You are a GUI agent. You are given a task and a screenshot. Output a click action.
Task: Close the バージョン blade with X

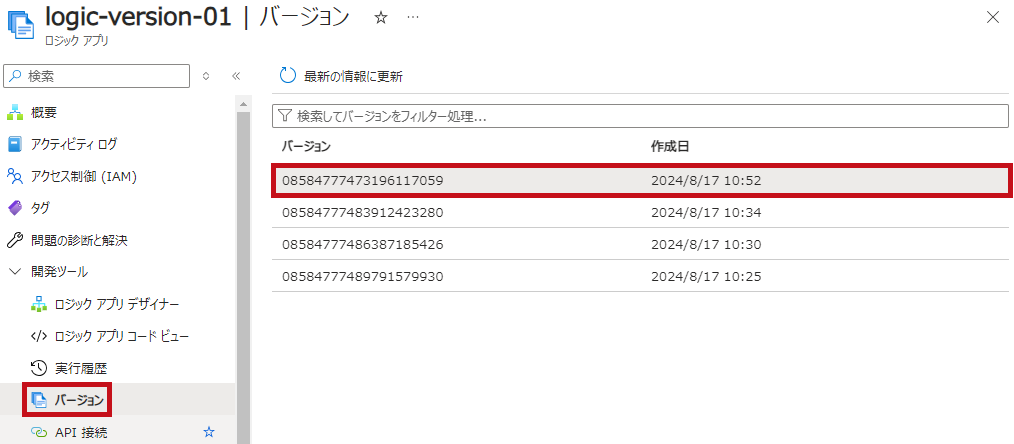[x=993, y=17]
